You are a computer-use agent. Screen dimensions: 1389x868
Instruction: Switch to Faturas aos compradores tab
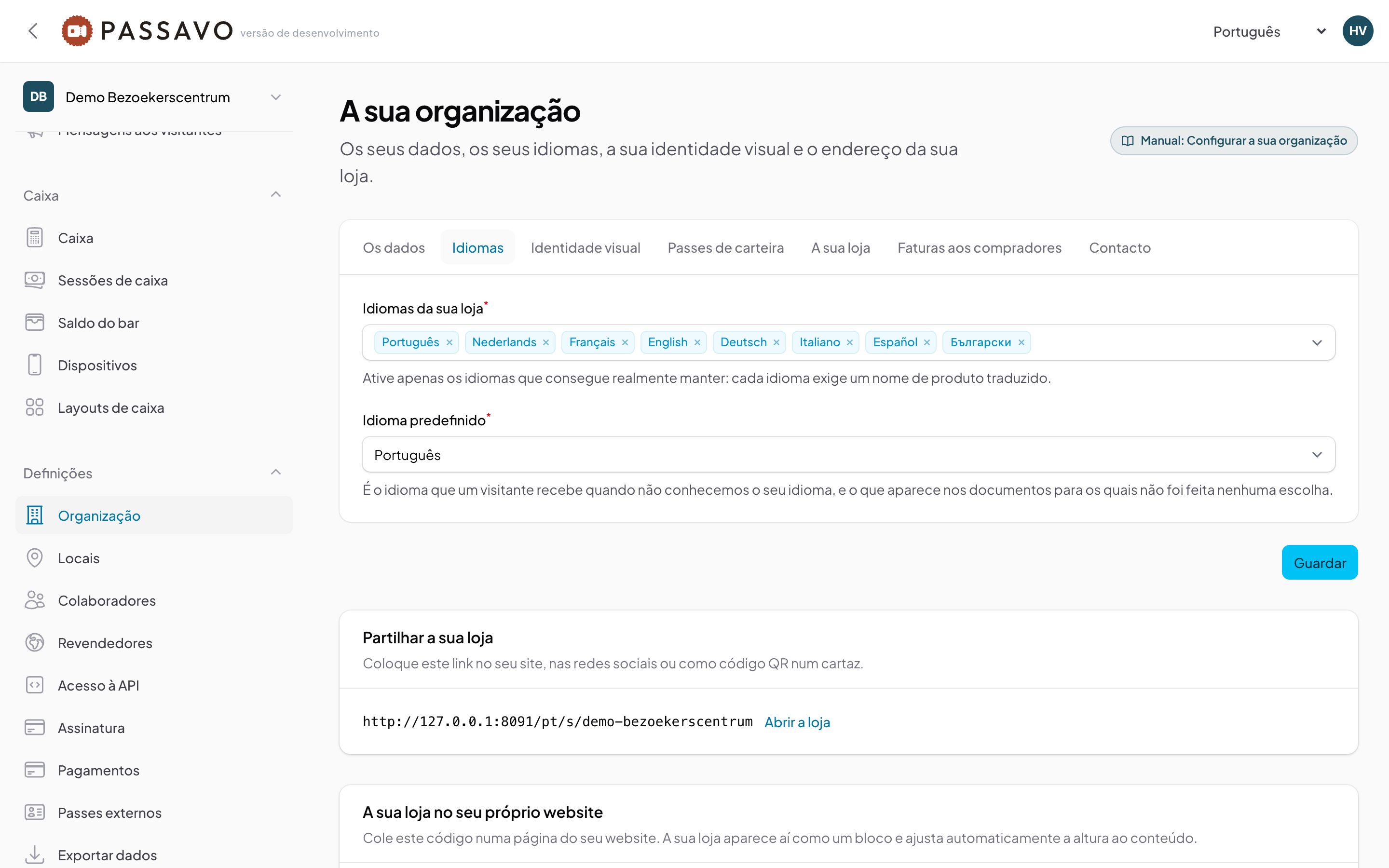point(979,247)
